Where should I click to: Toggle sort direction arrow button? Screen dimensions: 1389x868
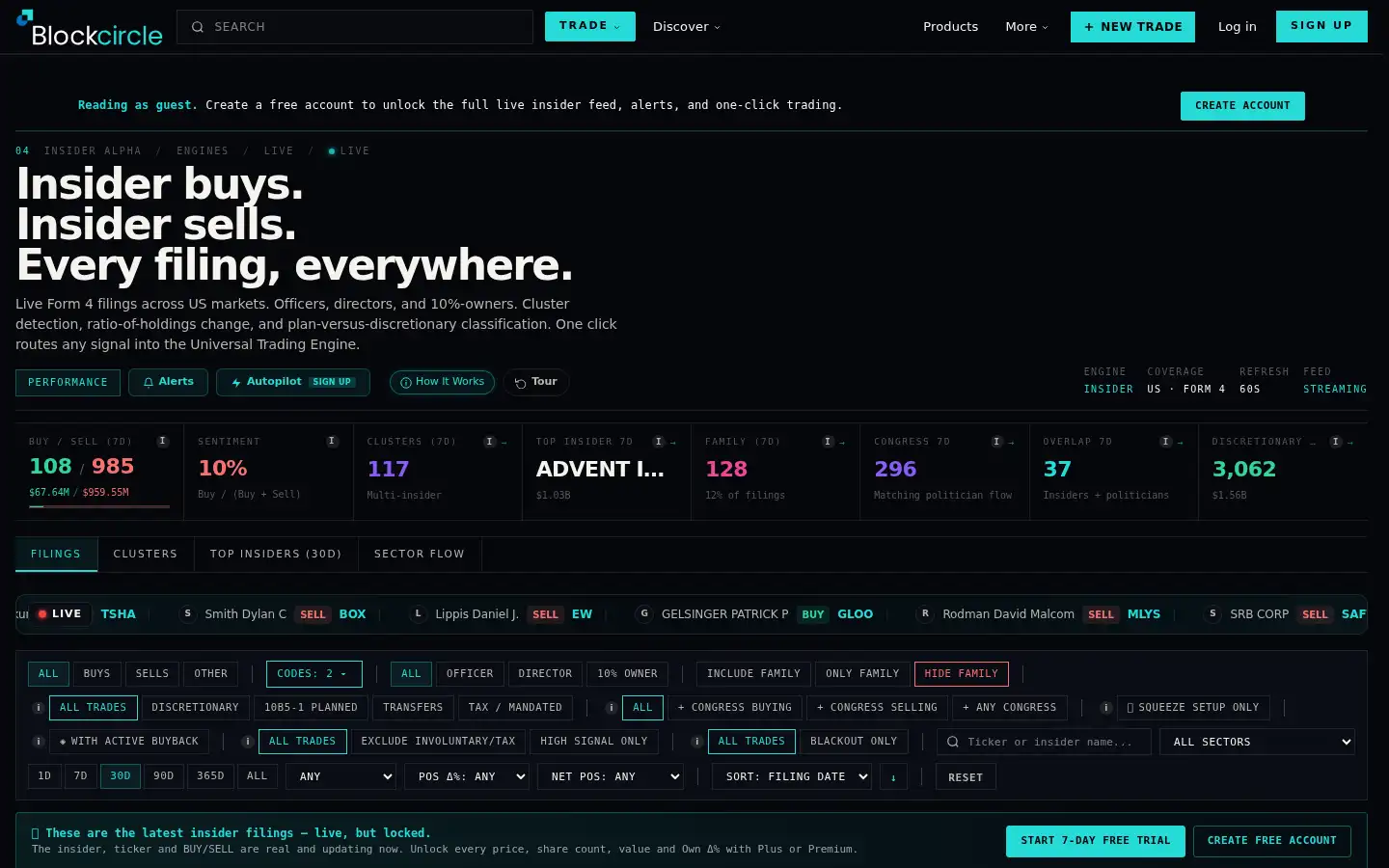pyautogui.click(x=893, y=776)
